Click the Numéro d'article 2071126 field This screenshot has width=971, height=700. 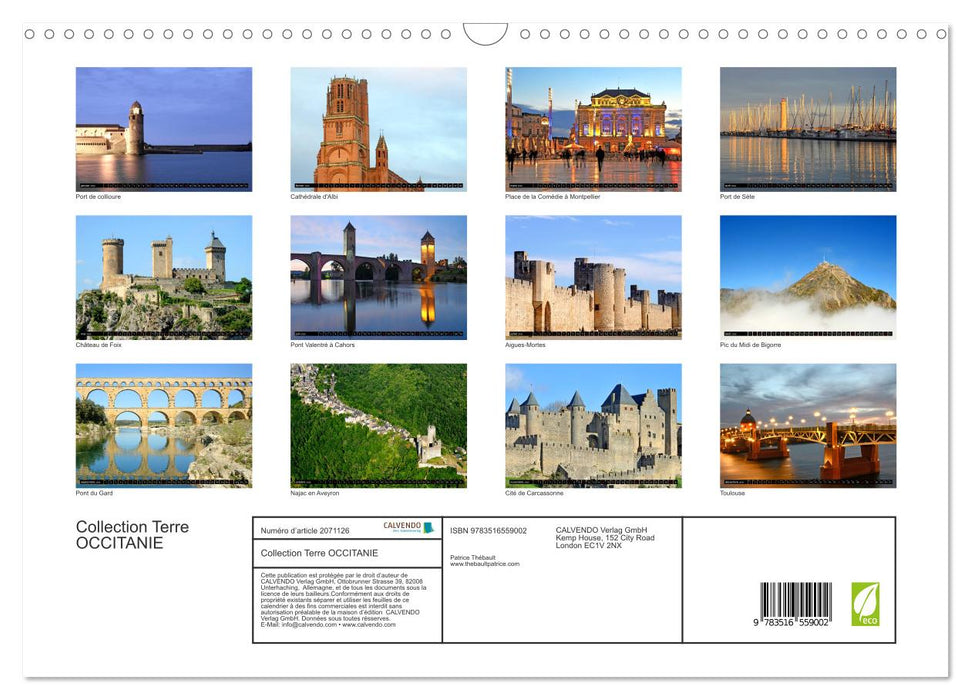tap(304, 530)
